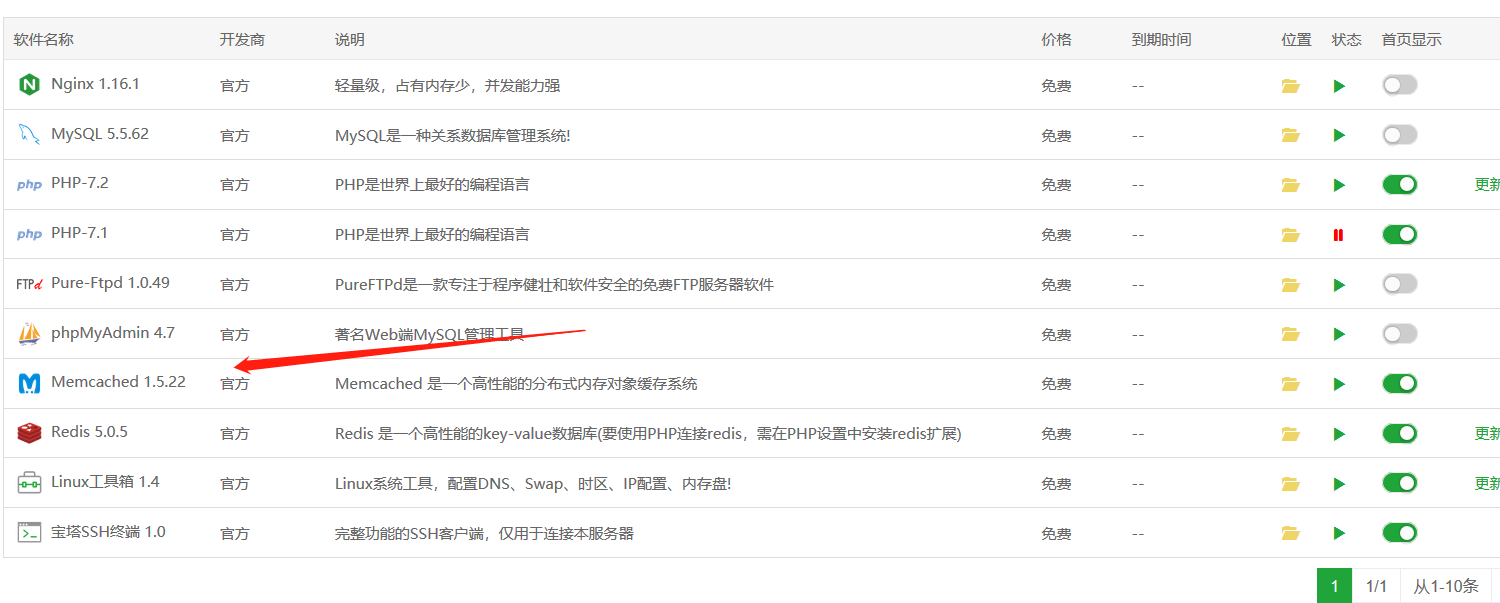Click the 到期时间 column header
The height and width of the screenshot is (603, 1500).
pyautogui.click(x=1161, y=40)
